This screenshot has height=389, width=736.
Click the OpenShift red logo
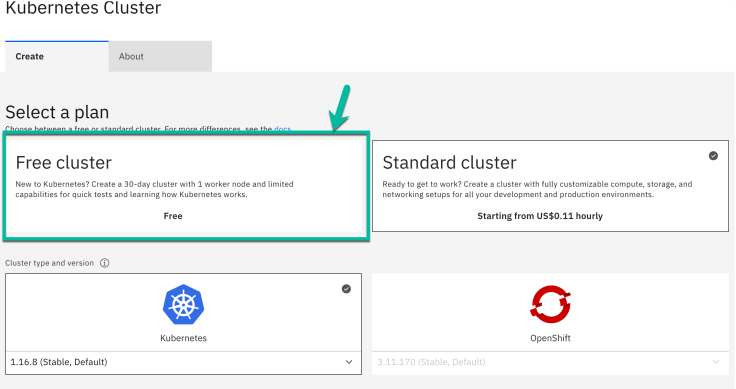550,305
